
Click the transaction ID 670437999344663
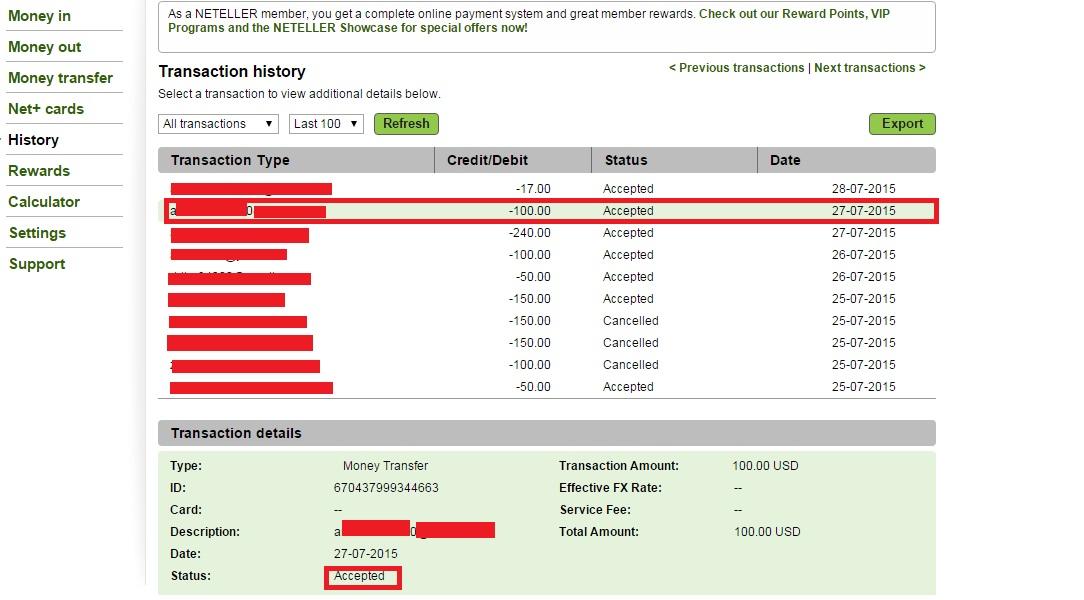coord(386,488)
